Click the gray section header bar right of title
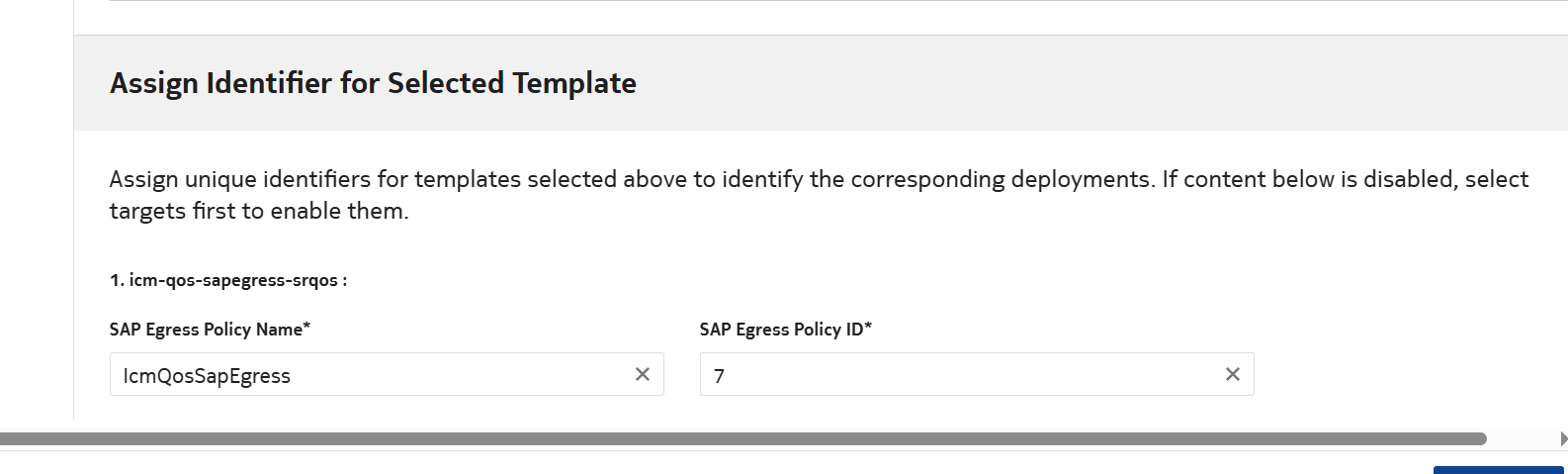Image resolution: width=1568 pixels, height=474 pixels. [1088, 83]
